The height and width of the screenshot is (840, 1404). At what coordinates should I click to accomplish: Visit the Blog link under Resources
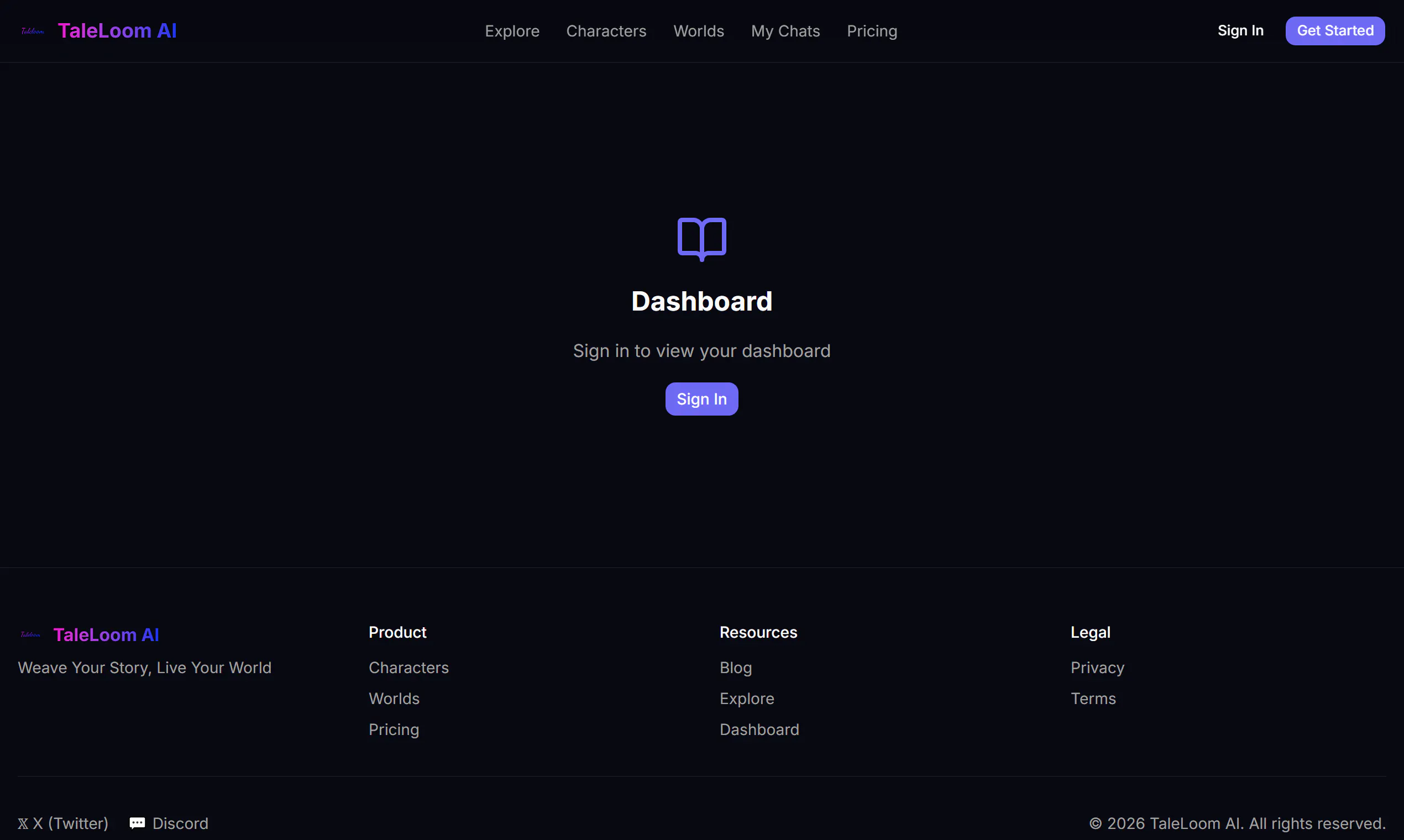pyautogui.click(x=735, y=668)
